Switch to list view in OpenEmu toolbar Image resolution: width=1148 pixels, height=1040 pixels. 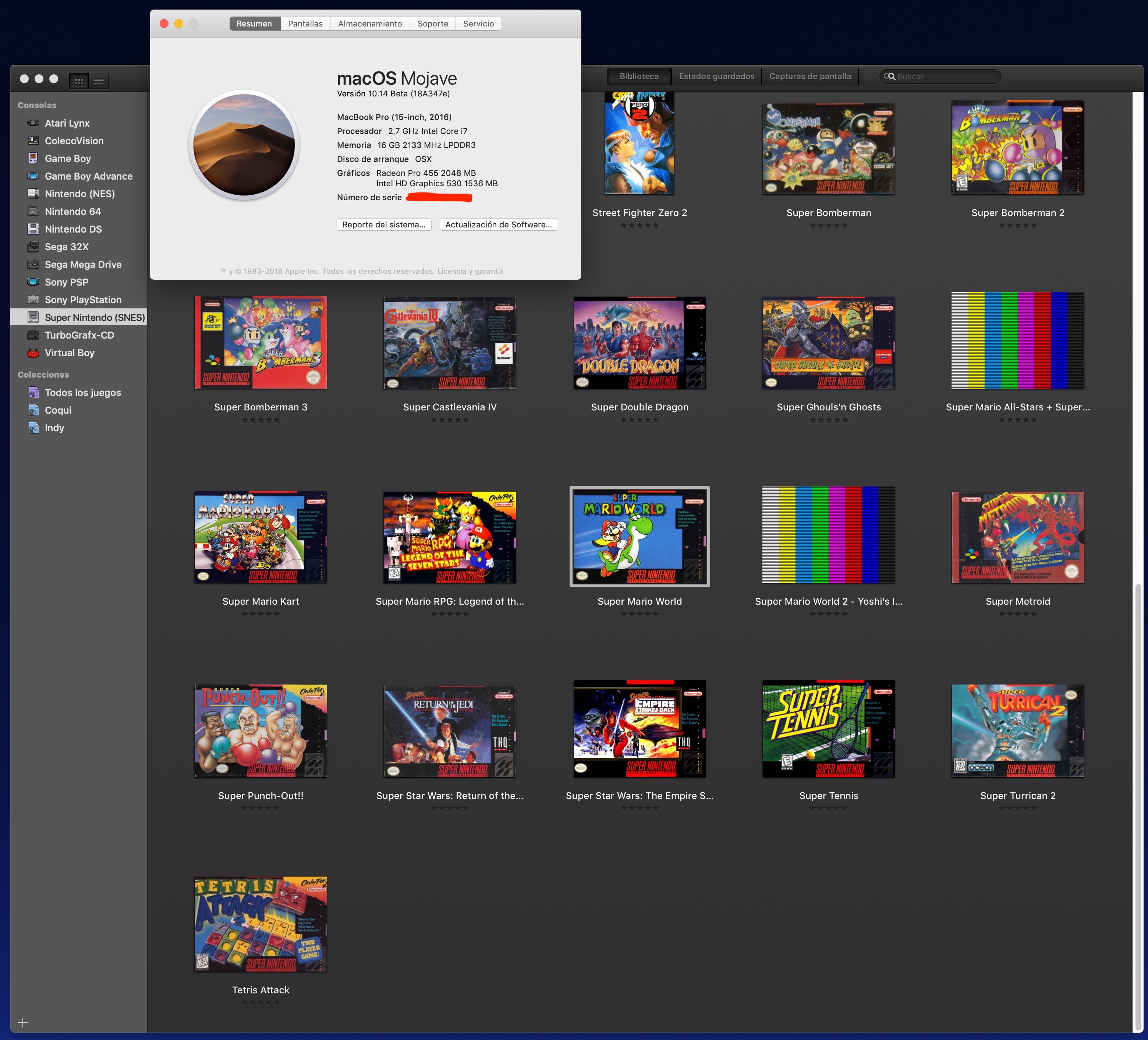point(99,81)
